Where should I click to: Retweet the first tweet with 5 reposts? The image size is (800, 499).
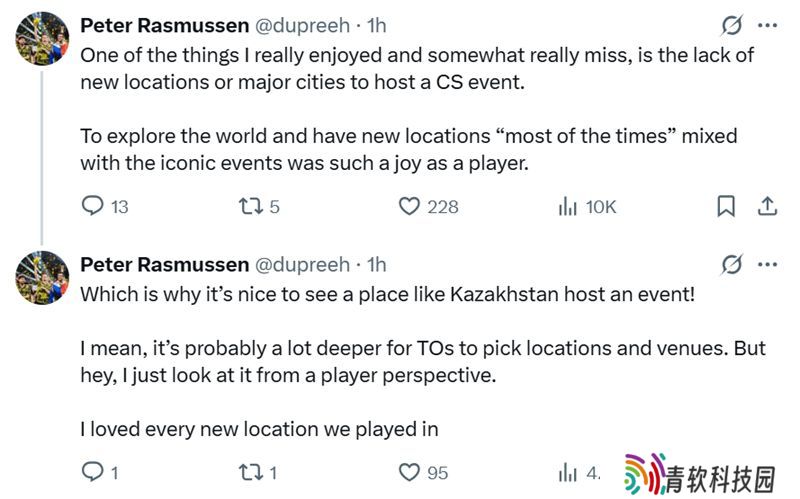pyautogui.click(x=250, y=207)
